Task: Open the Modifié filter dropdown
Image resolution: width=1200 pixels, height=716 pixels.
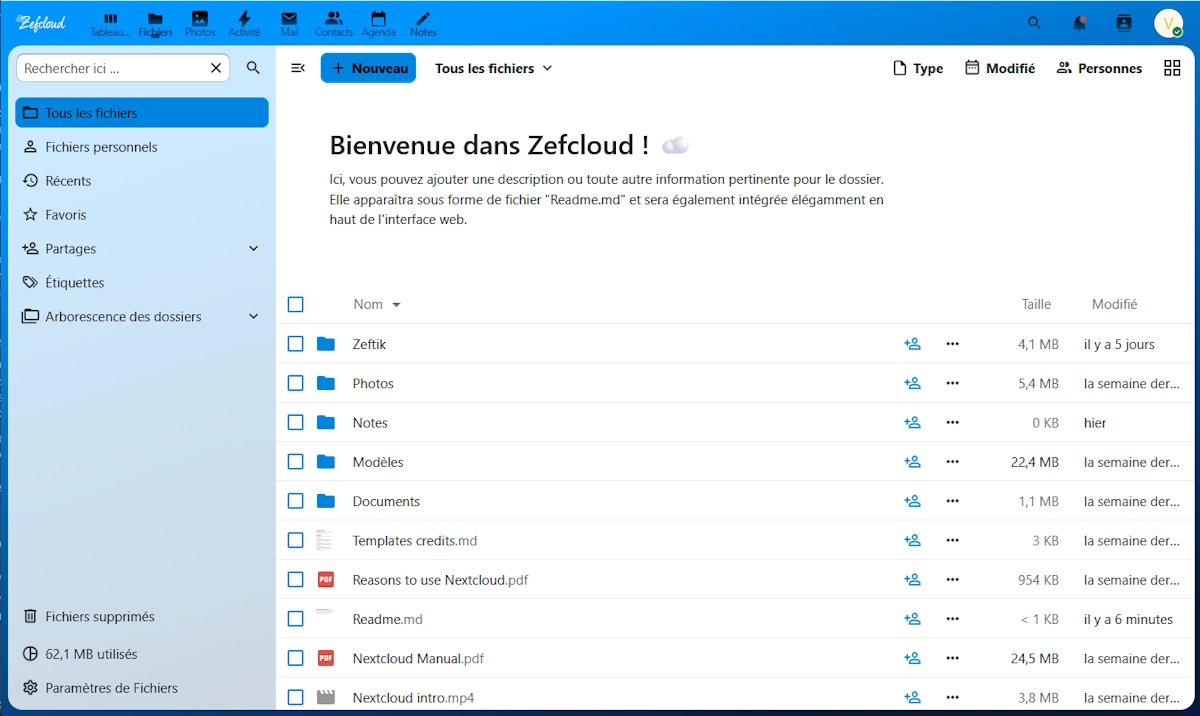Action: coord(1000,68)
